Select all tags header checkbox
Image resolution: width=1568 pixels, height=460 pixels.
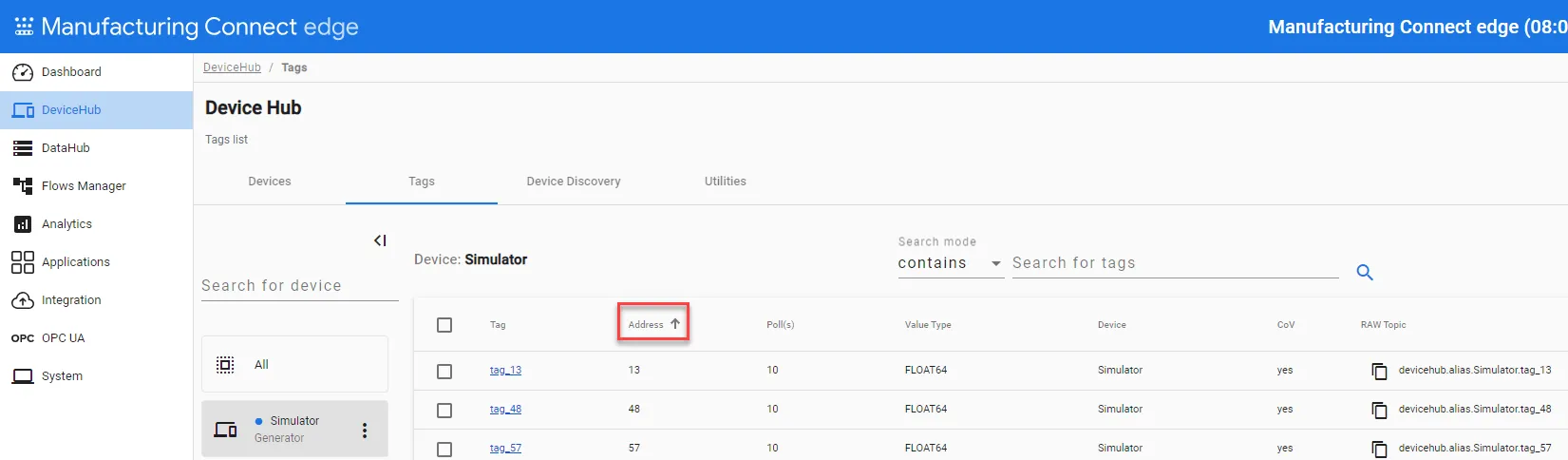pos(444,325)
